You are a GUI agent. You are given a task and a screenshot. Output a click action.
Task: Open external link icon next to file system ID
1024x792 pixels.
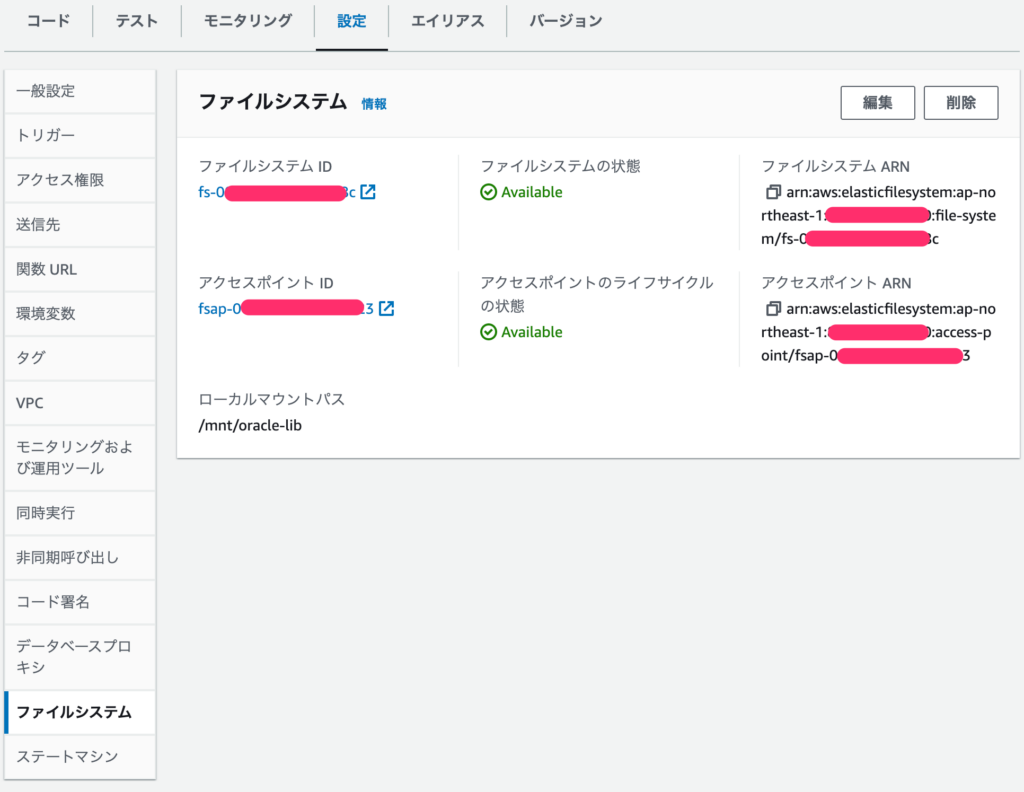tap(368, 192)
